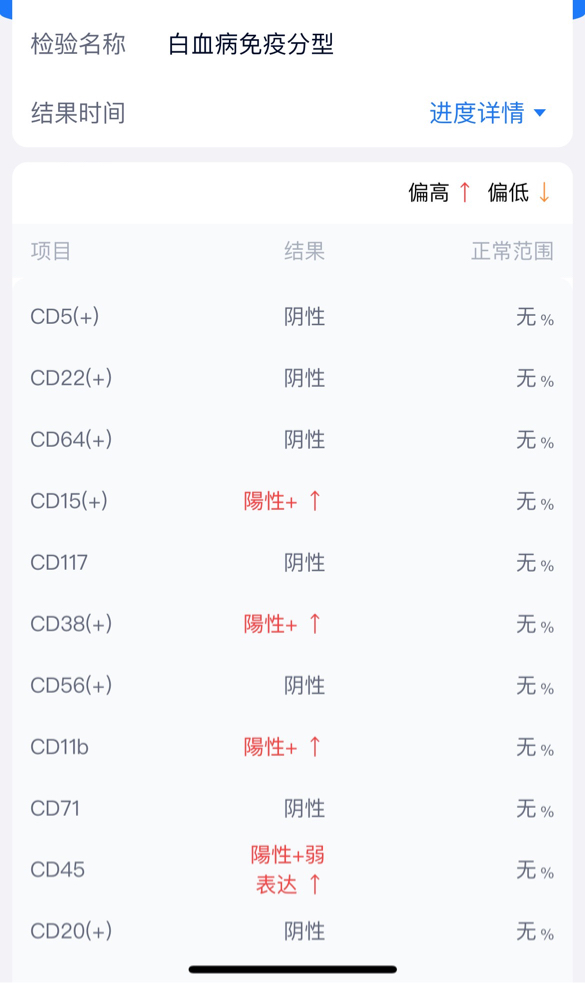Screen dimensions: 585x983
Task: Tap the 陽性+ result for CD15(+)
Action: [270, 501]
